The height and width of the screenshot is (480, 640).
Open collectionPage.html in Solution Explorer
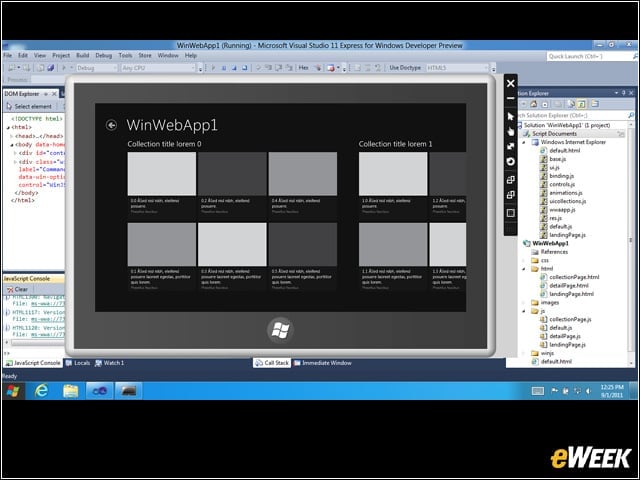pos(574,277)
